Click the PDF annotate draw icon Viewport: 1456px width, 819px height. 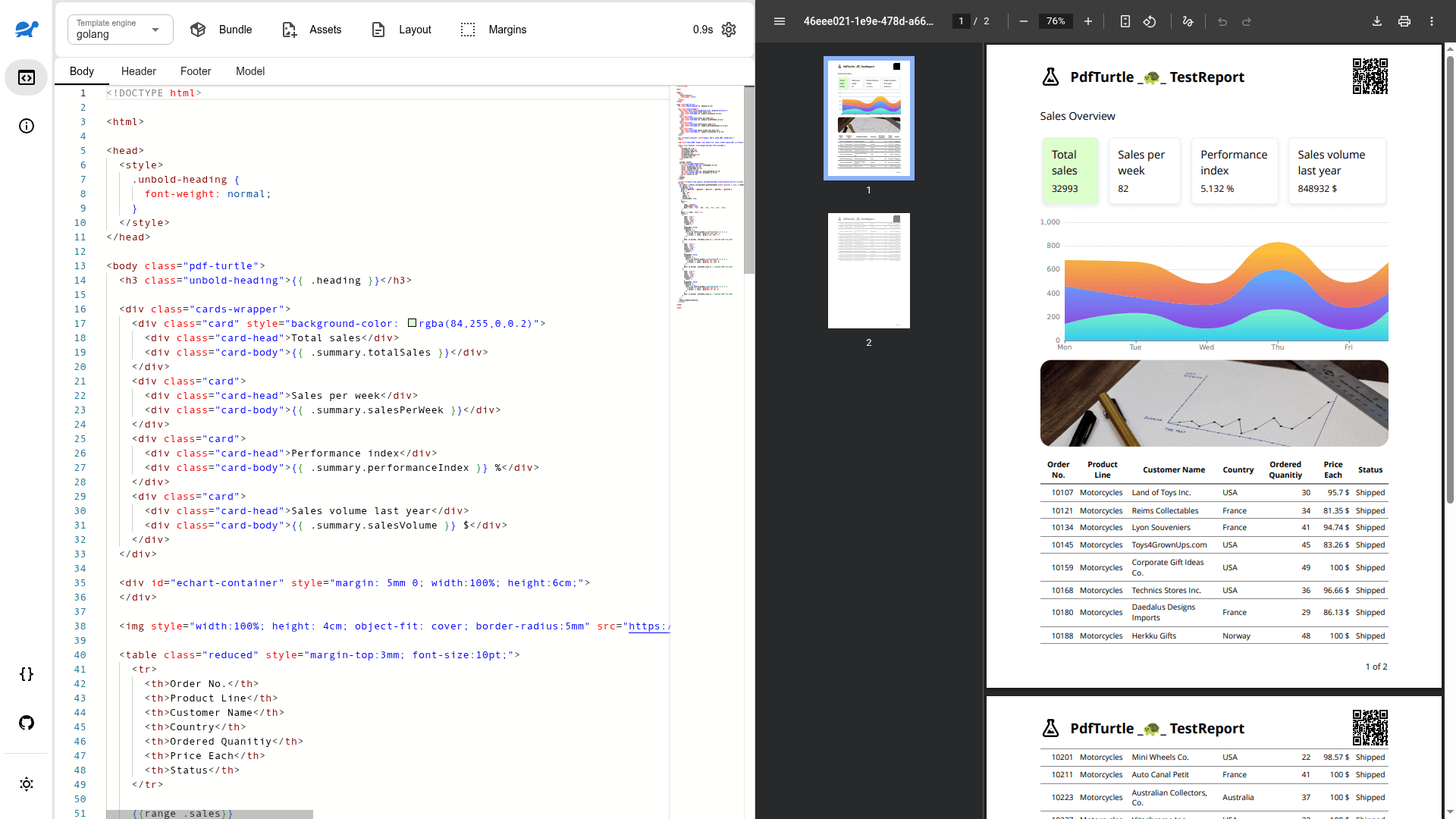(1188, 21)
